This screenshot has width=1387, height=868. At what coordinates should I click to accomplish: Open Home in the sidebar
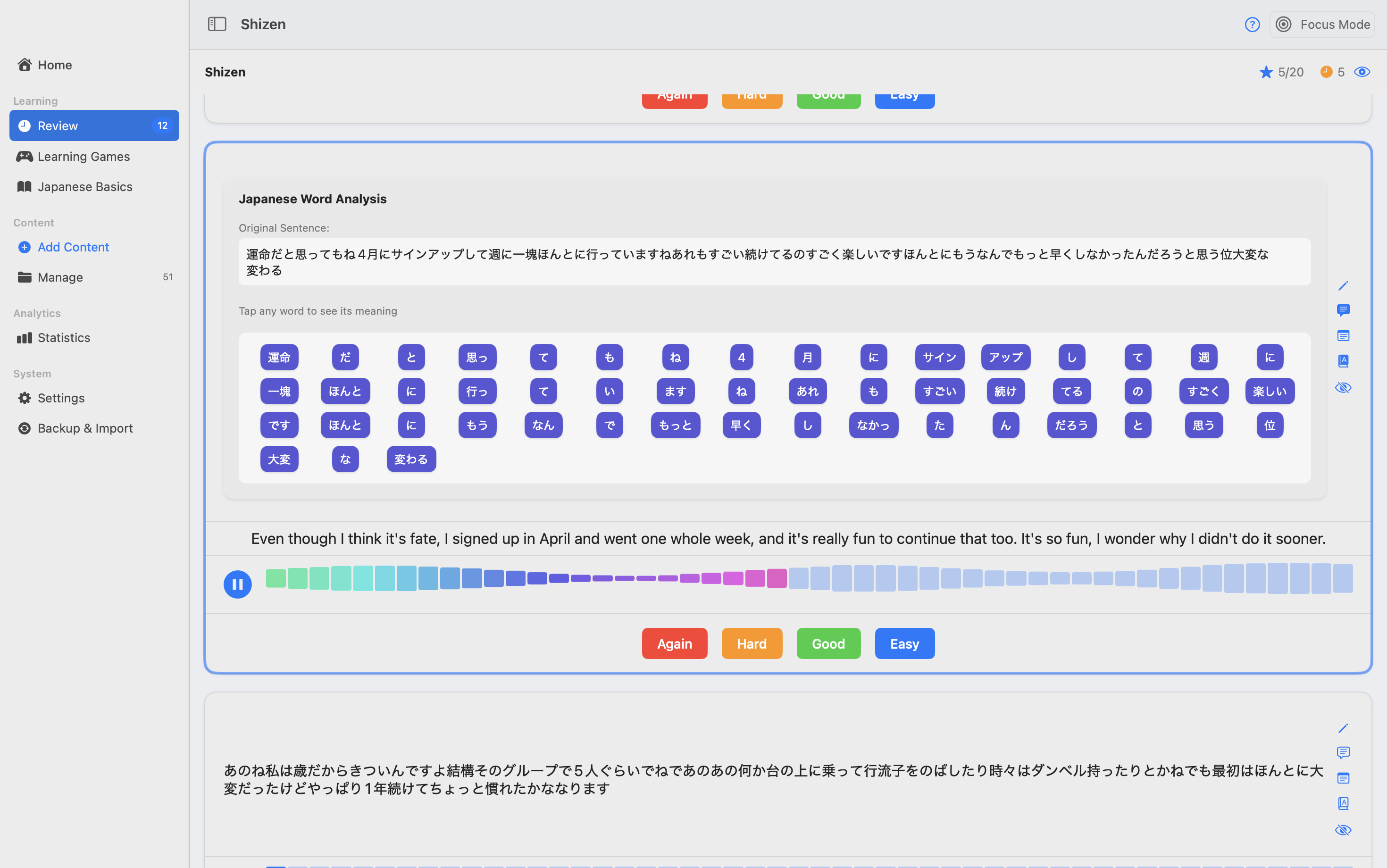(94, 65)
